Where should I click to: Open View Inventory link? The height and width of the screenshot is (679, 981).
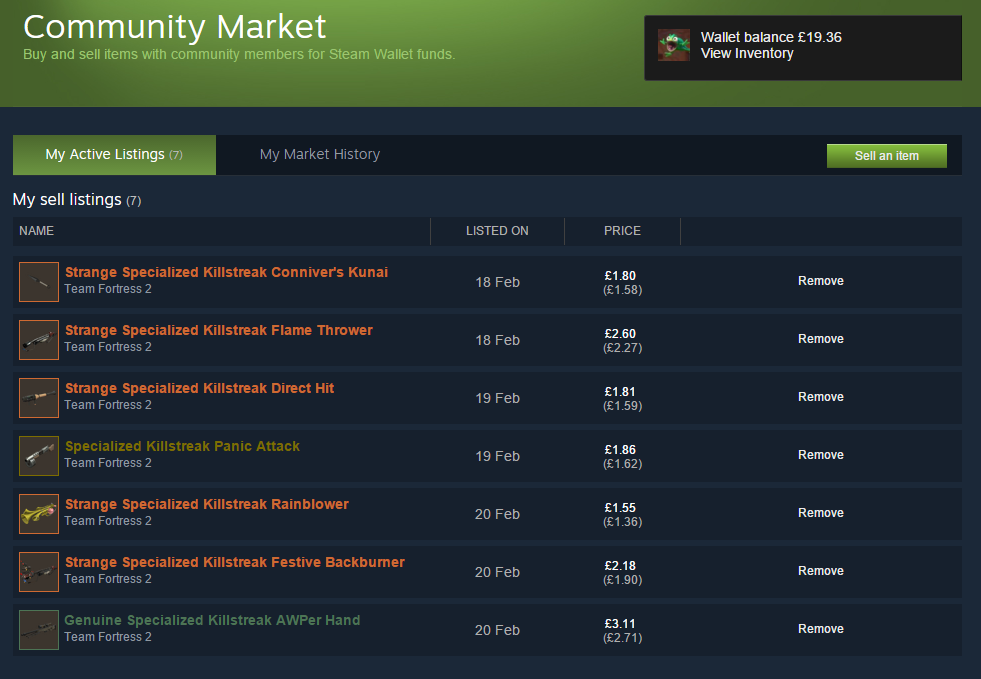click(747, 54)
